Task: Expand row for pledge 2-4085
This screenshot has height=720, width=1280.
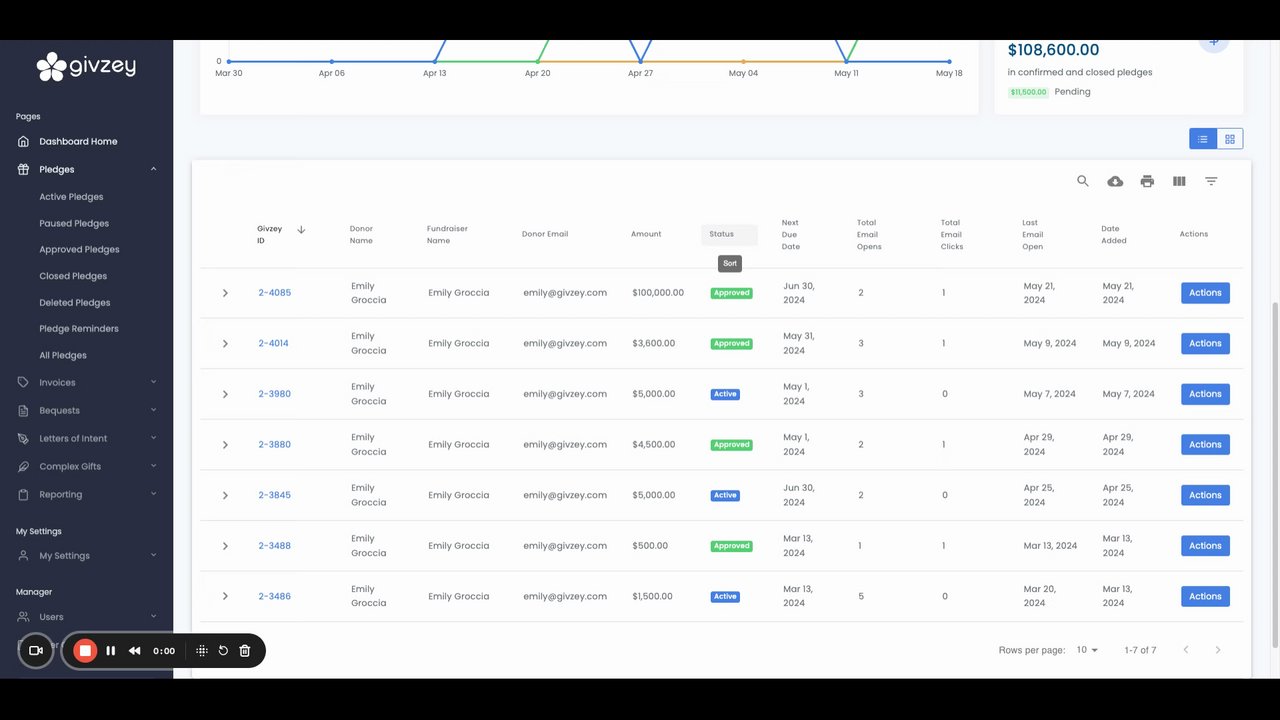Action: tap(225, 293)
